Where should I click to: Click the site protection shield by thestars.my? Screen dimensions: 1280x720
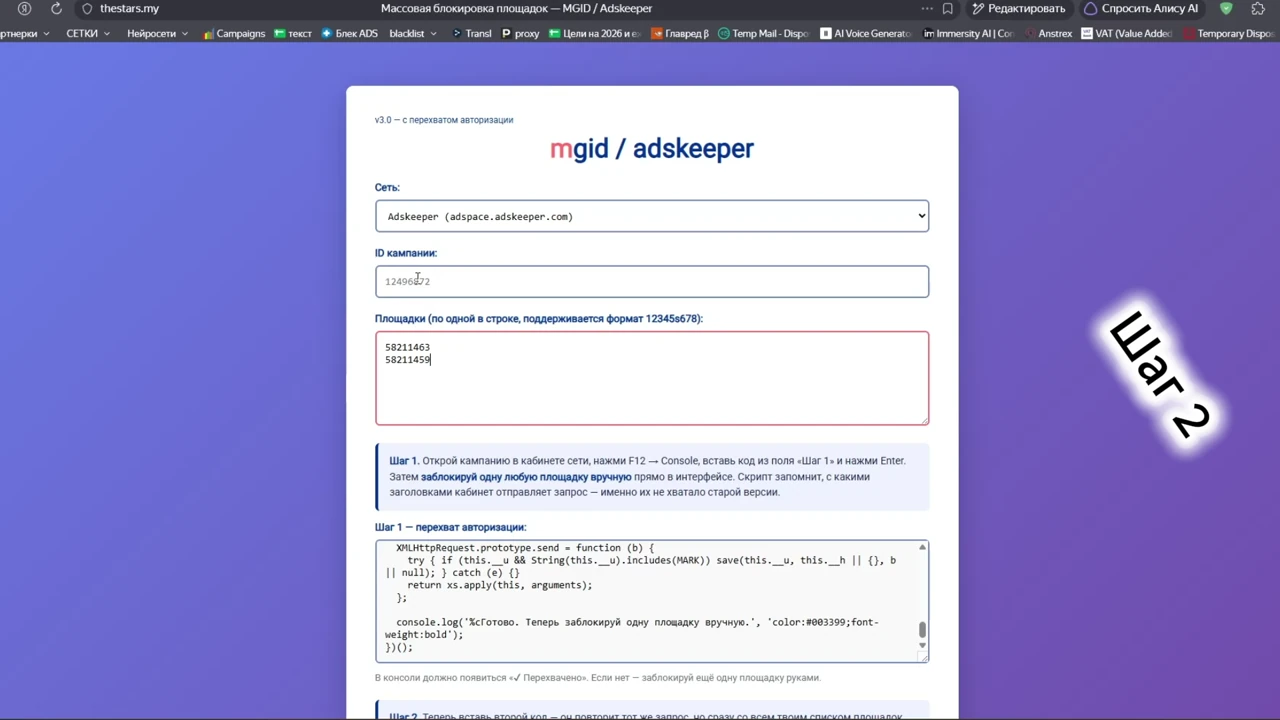(87, 9)
